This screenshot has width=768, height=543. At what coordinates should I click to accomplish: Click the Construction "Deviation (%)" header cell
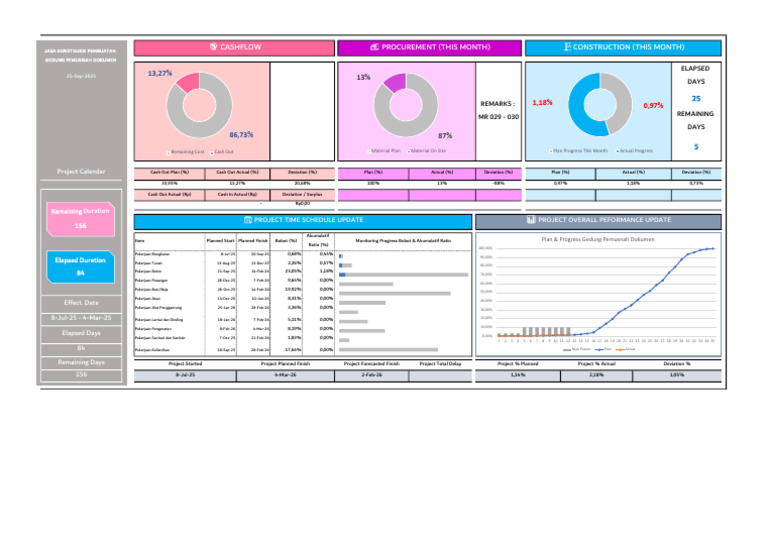(x=696, y=173)
